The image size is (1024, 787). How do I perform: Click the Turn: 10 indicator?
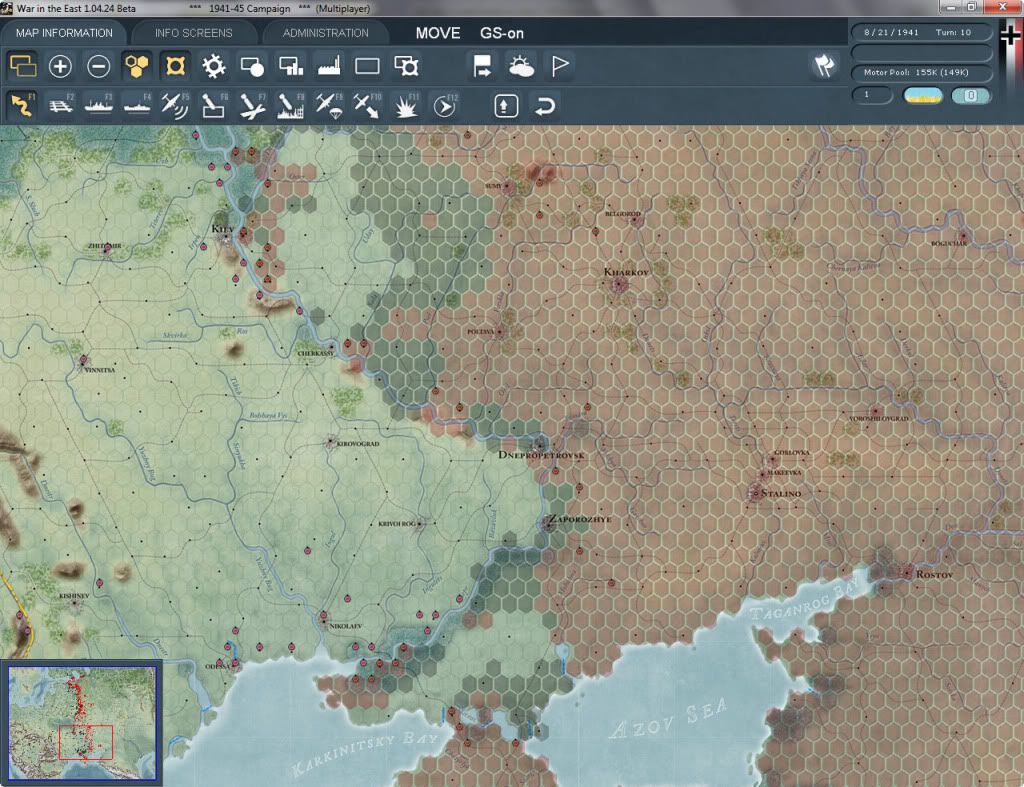pos(953,32)
